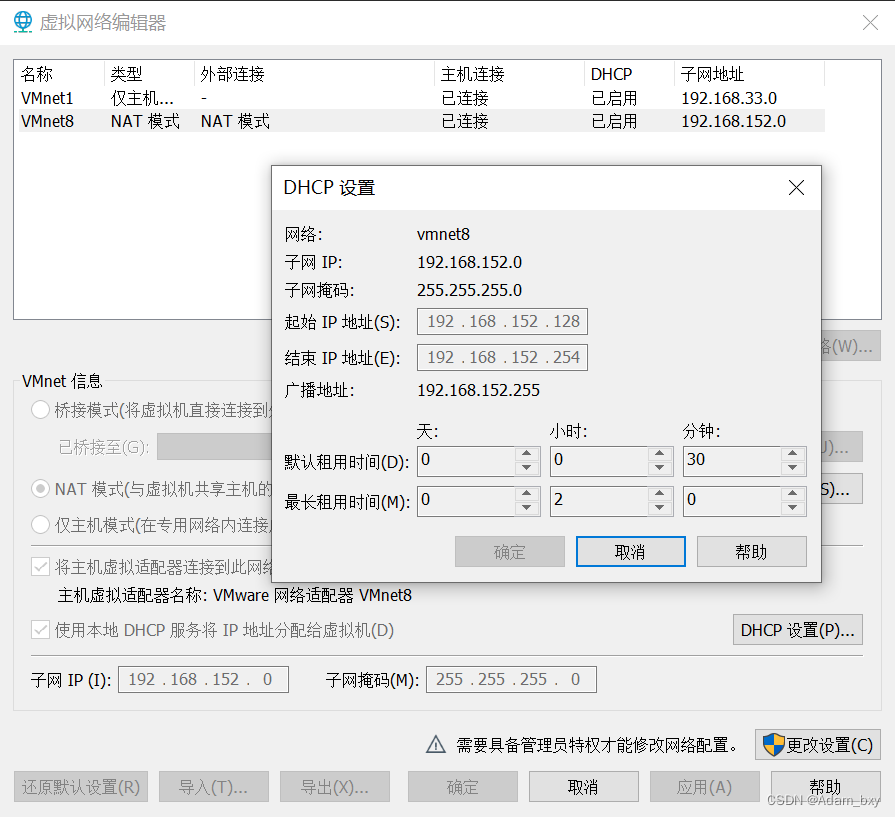Toggle 使用本地 DHCP 服务 checkbox

pos(41,630)
